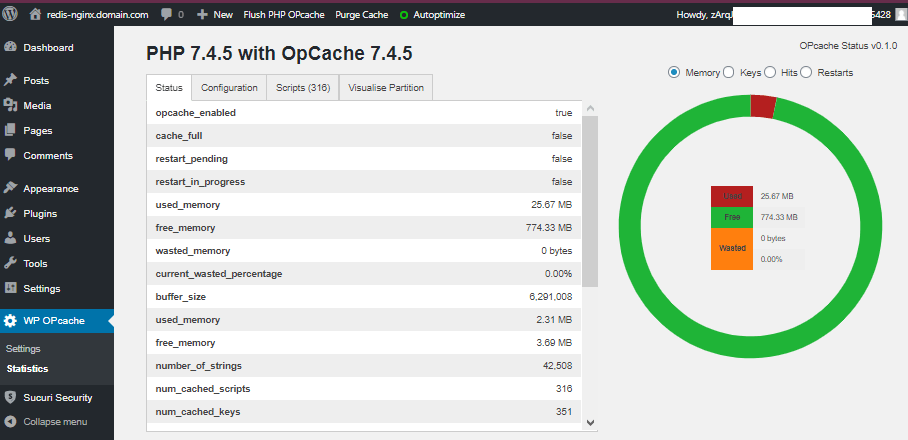
Task: Open the comments bubble icon in admin bar
Action: (x=167, y=15)
